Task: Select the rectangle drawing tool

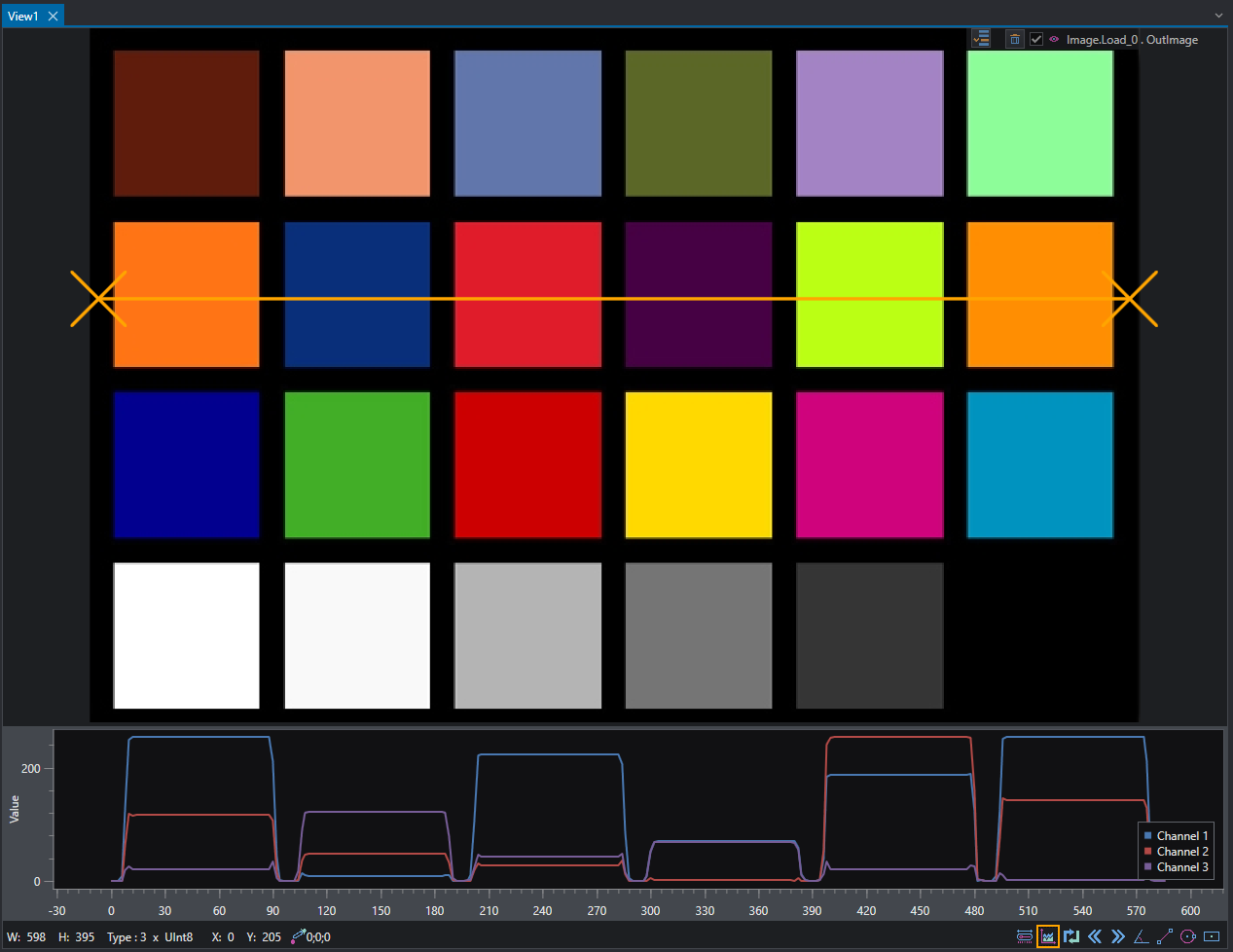Action: point(1212,936)
